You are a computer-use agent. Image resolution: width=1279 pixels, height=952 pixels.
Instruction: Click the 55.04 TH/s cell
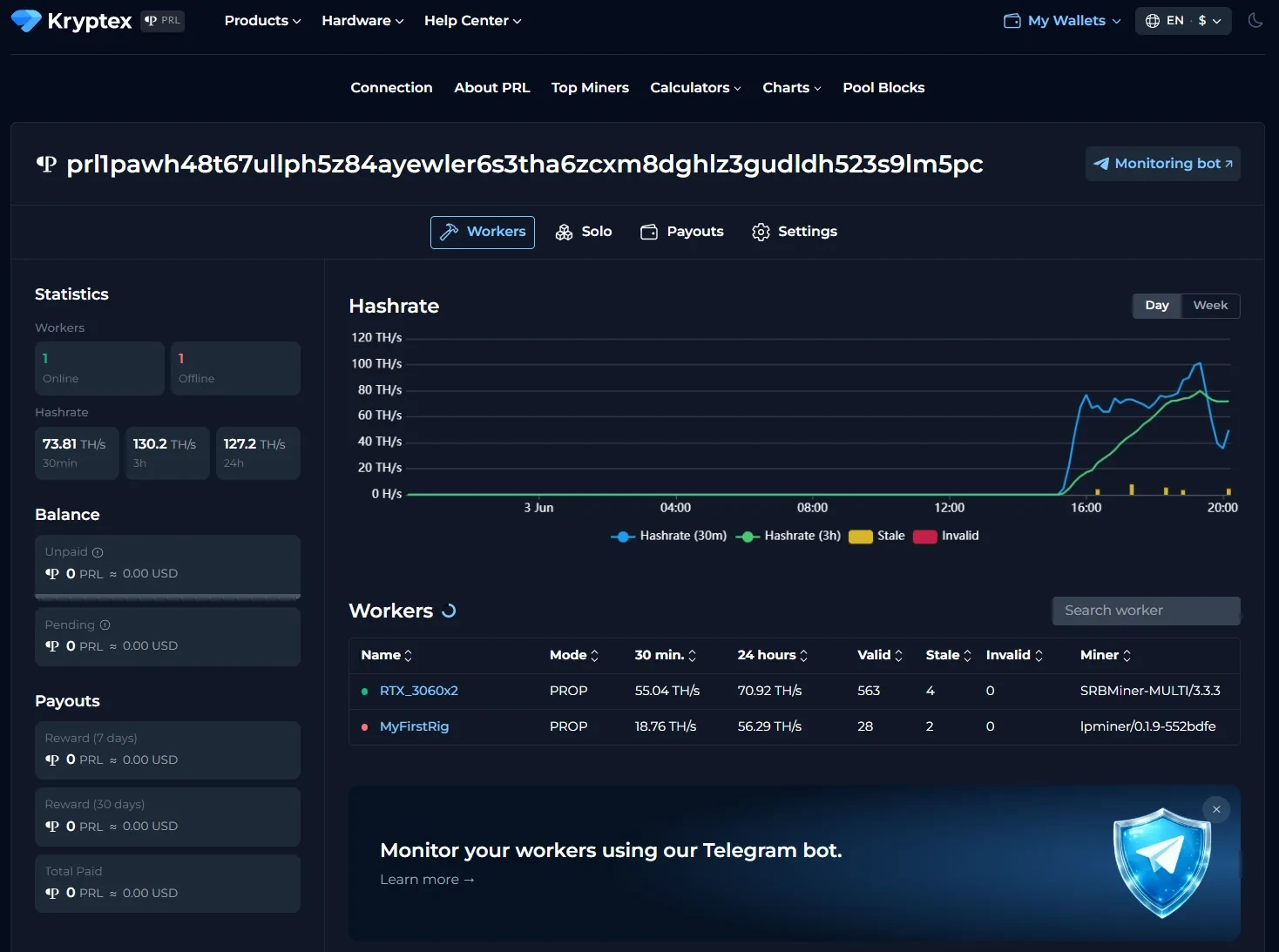[x=667, y=691]
